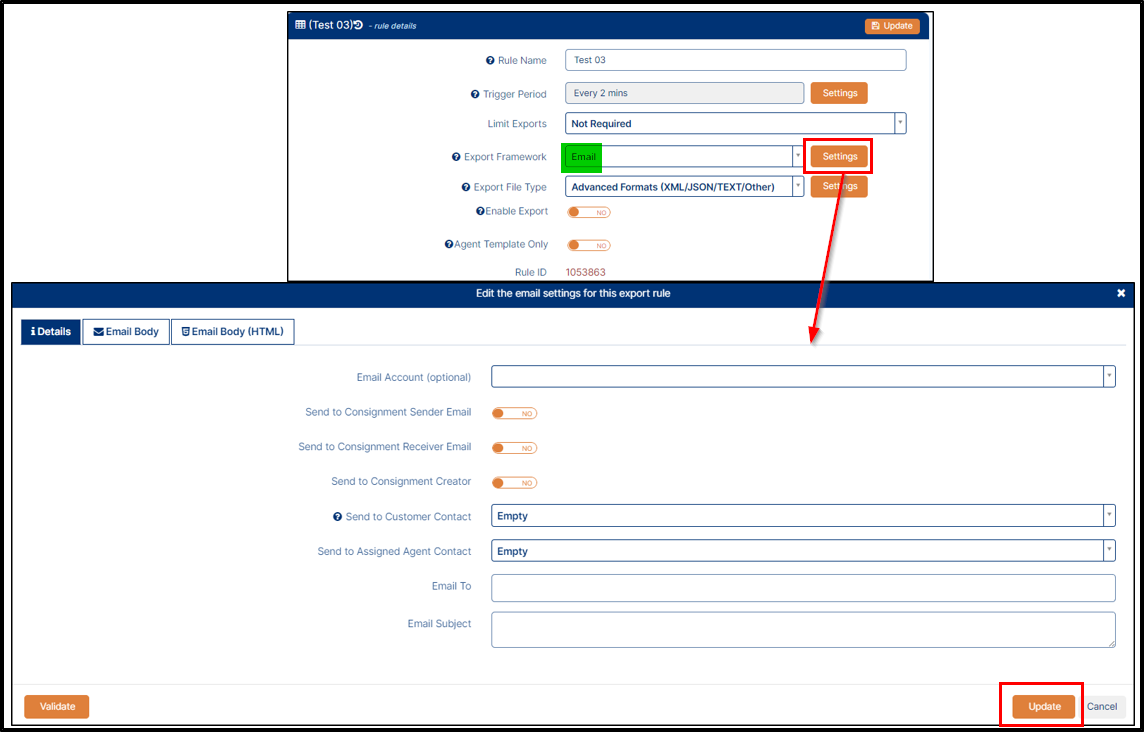Open the Send to Assigned Agent Contact dropdown
1144x732 pixels.
coord(802,551)
